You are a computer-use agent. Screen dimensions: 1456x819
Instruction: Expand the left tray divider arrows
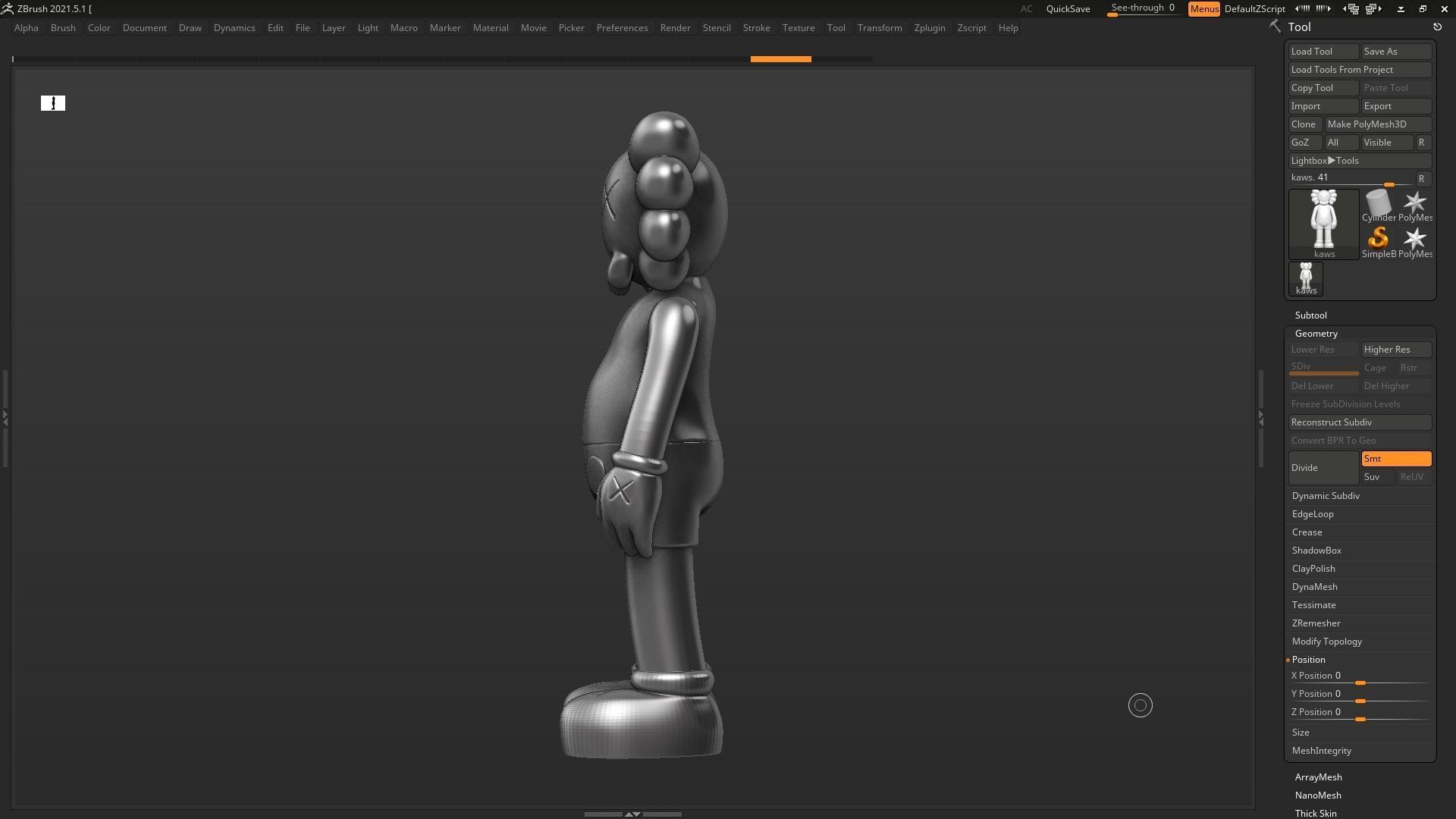[x=5, y=417]
